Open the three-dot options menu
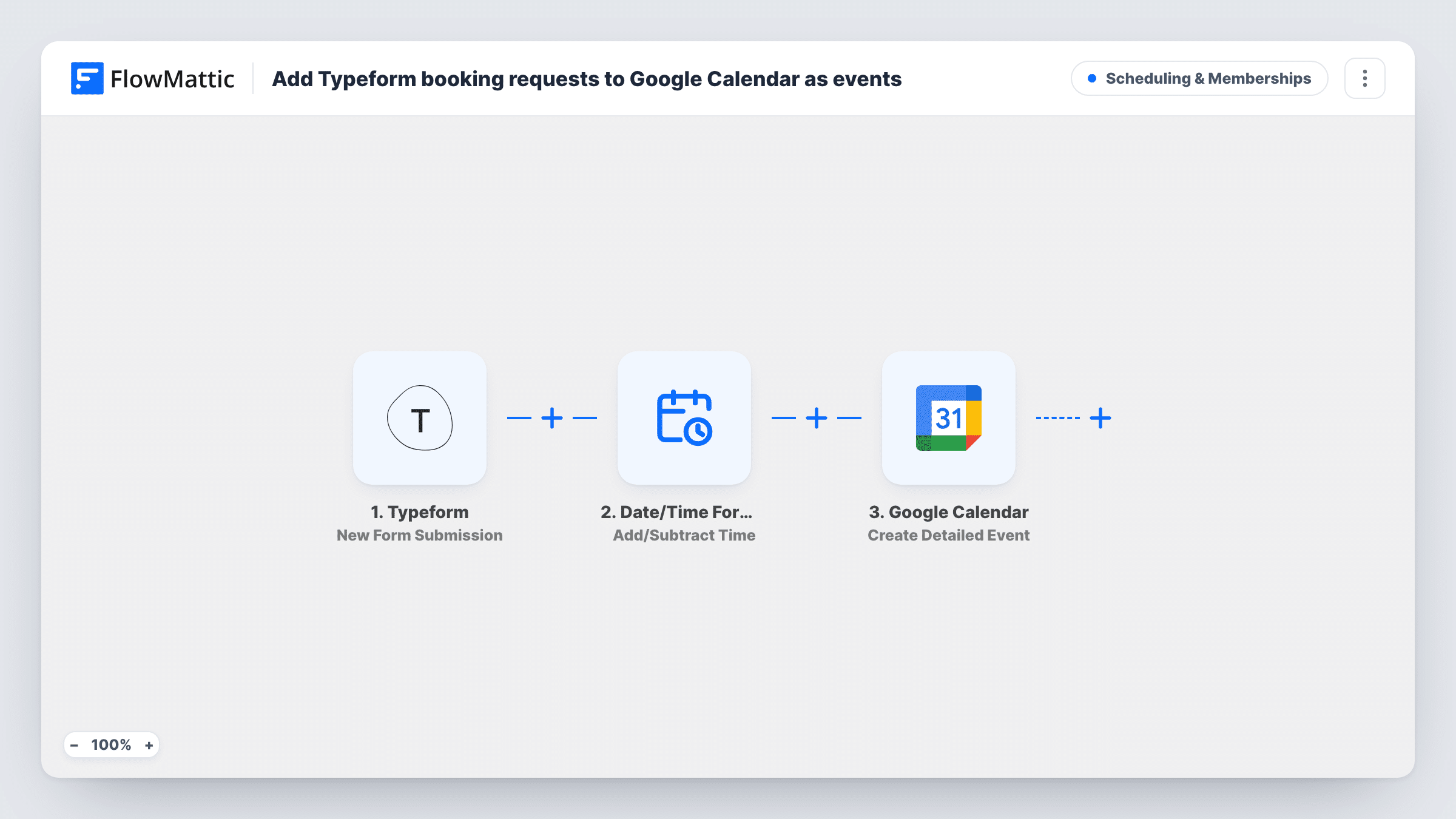This screenshot has width=1456, height=819. click(x=1365, y=78)
